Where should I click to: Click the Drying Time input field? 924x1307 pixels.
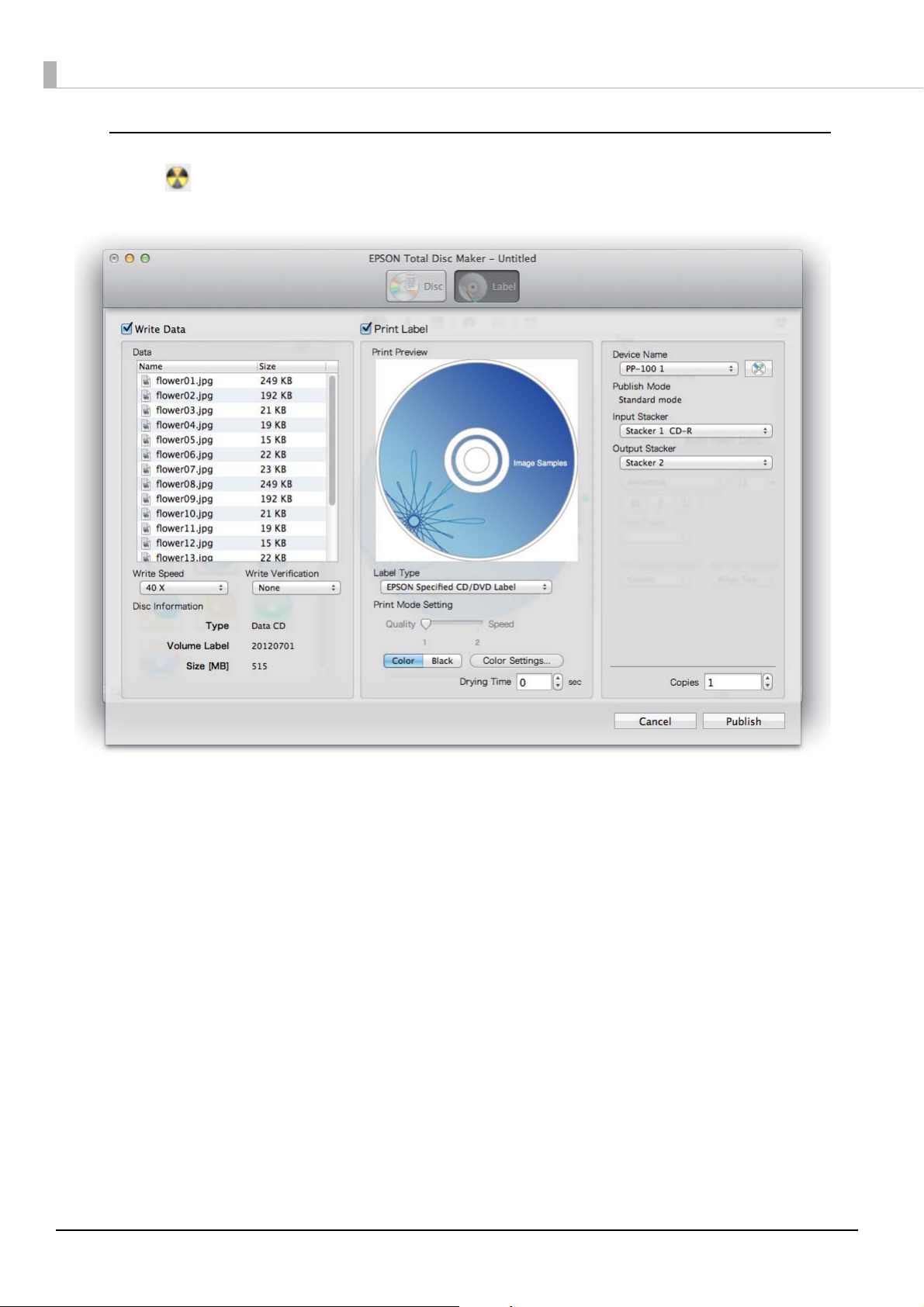coord(534,683)
